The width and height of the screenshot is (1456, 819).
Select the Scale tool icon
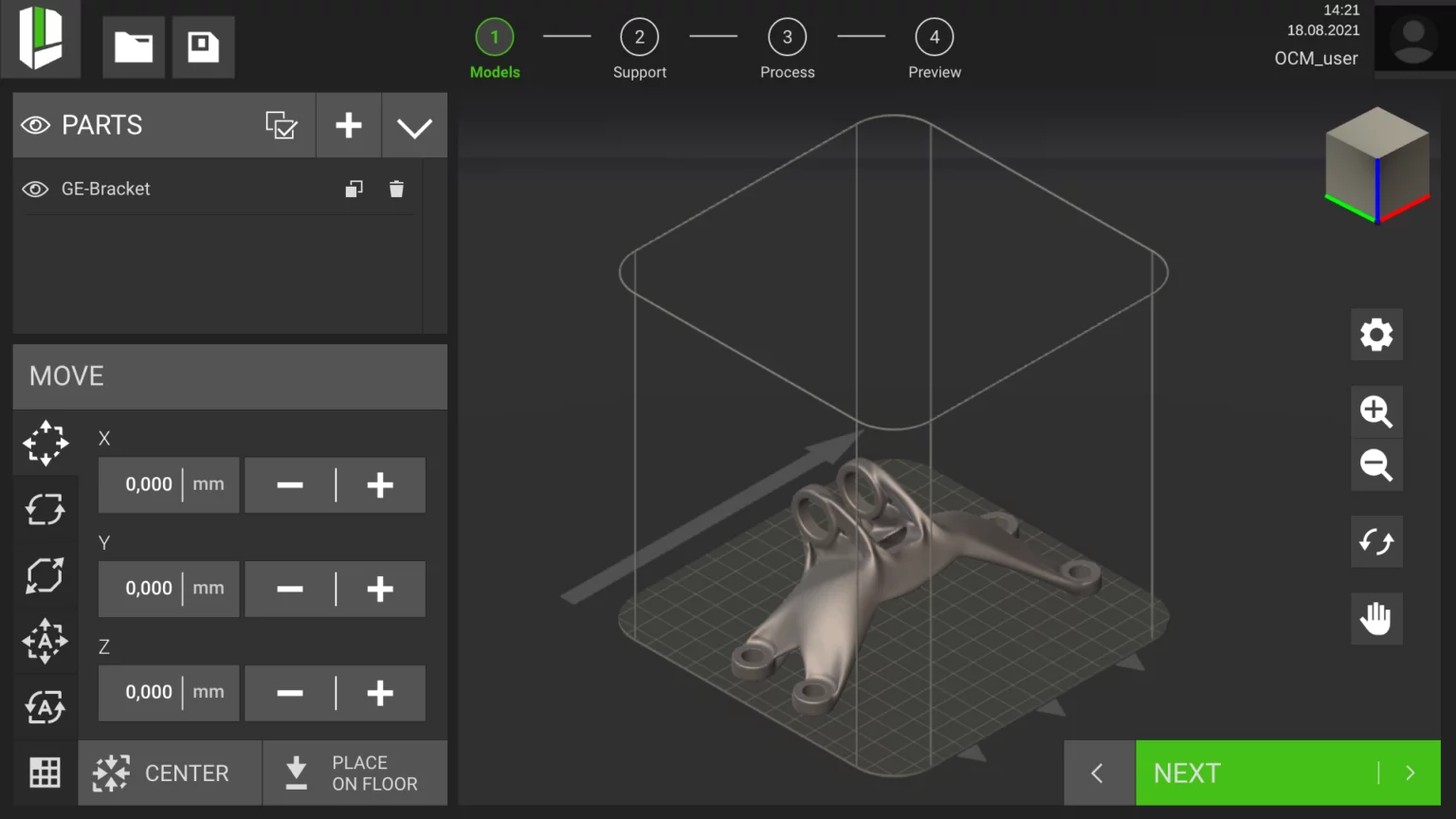[45, 575]
